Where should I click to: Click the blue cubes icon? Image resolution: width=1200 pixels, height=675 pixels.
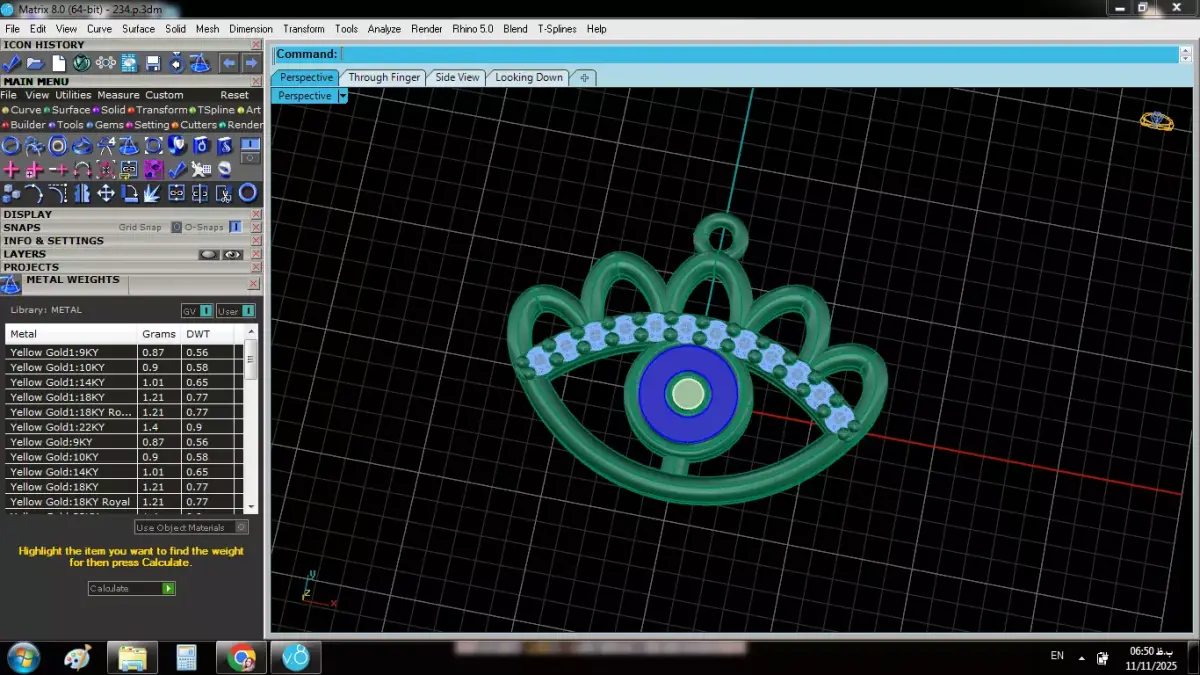click(11, 193)
